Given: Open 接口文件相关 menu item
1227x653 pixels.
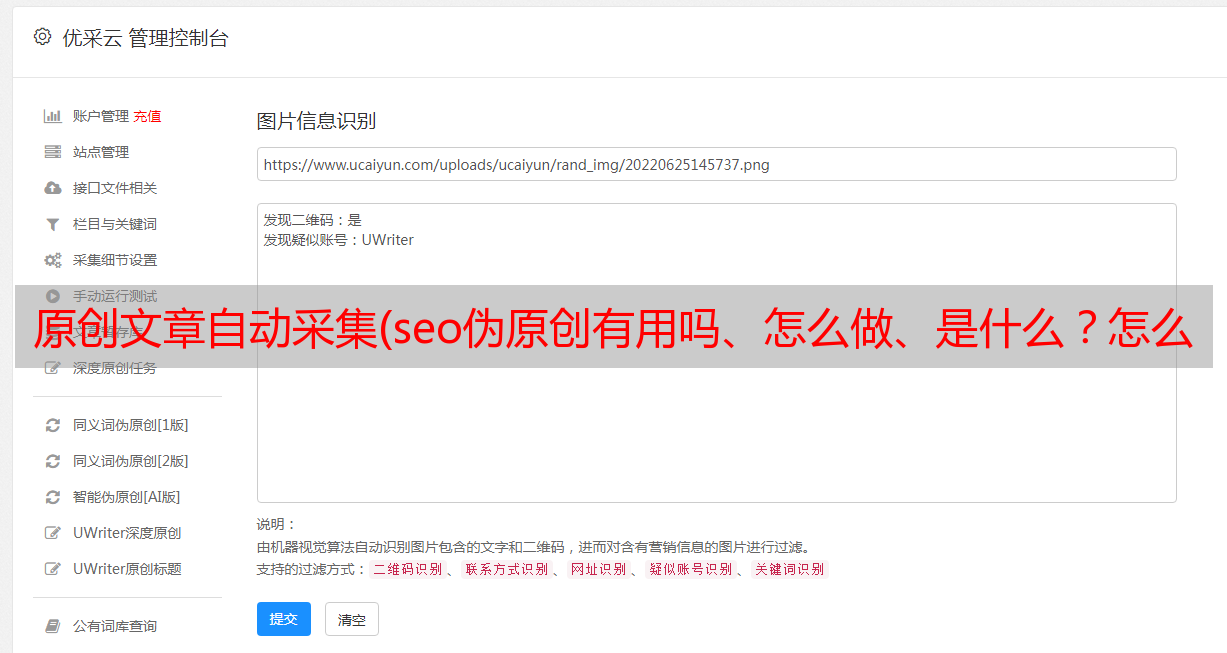Looking at the screenshot, I should click(115, 188).
